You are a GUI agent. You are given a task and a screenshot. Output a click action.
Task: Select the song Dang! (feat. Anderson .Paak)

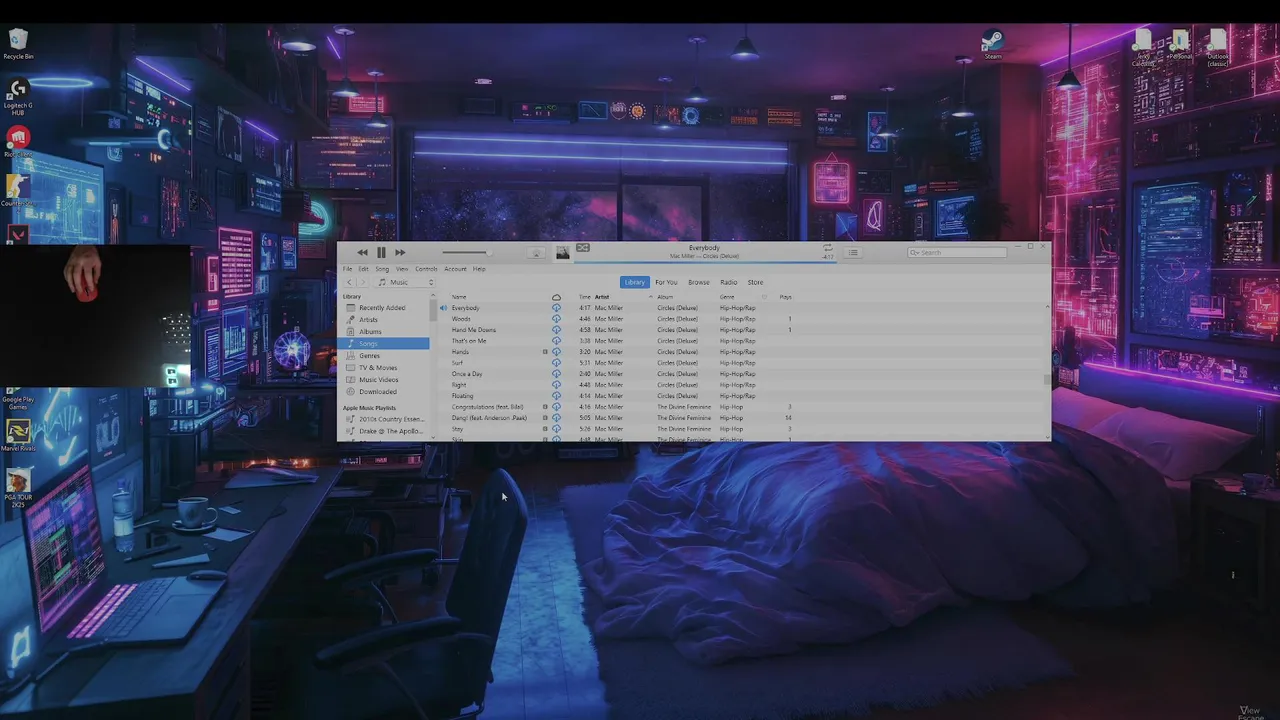(x=743, y=418)
